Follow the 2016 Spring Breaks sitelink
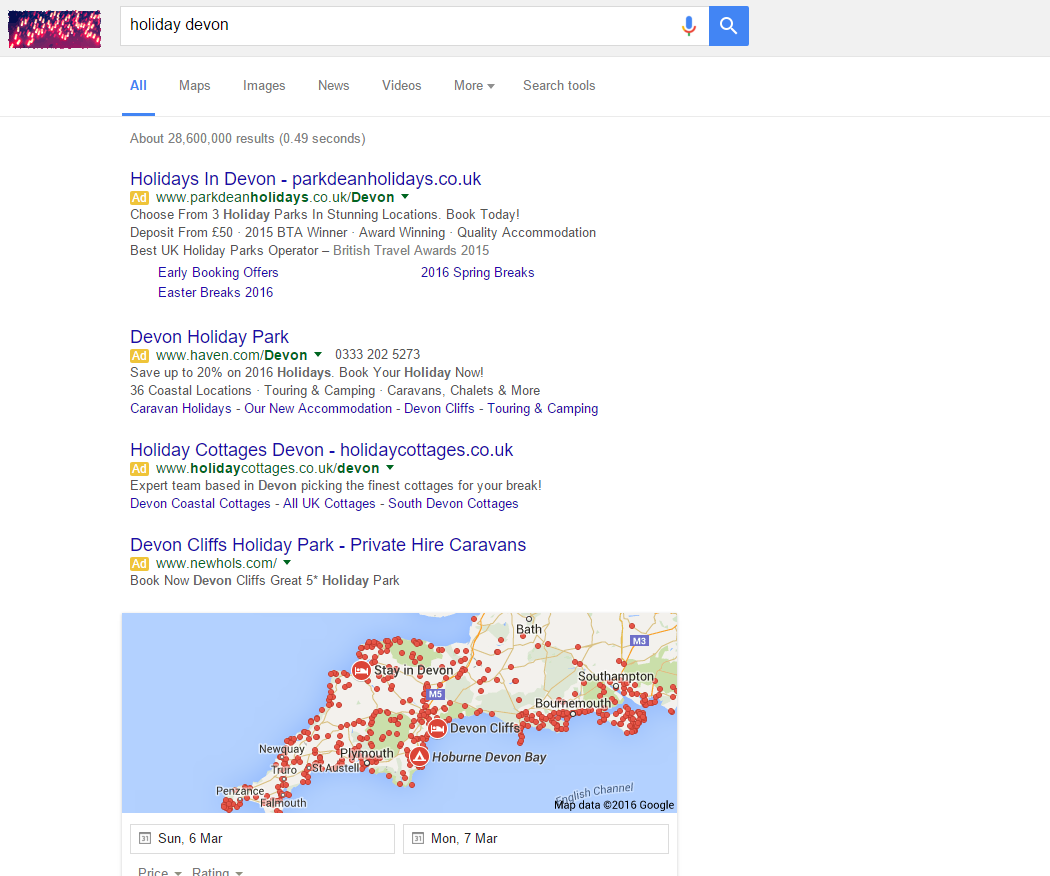The height and width of the screenshot is (876, 1050). coord(477,273)
